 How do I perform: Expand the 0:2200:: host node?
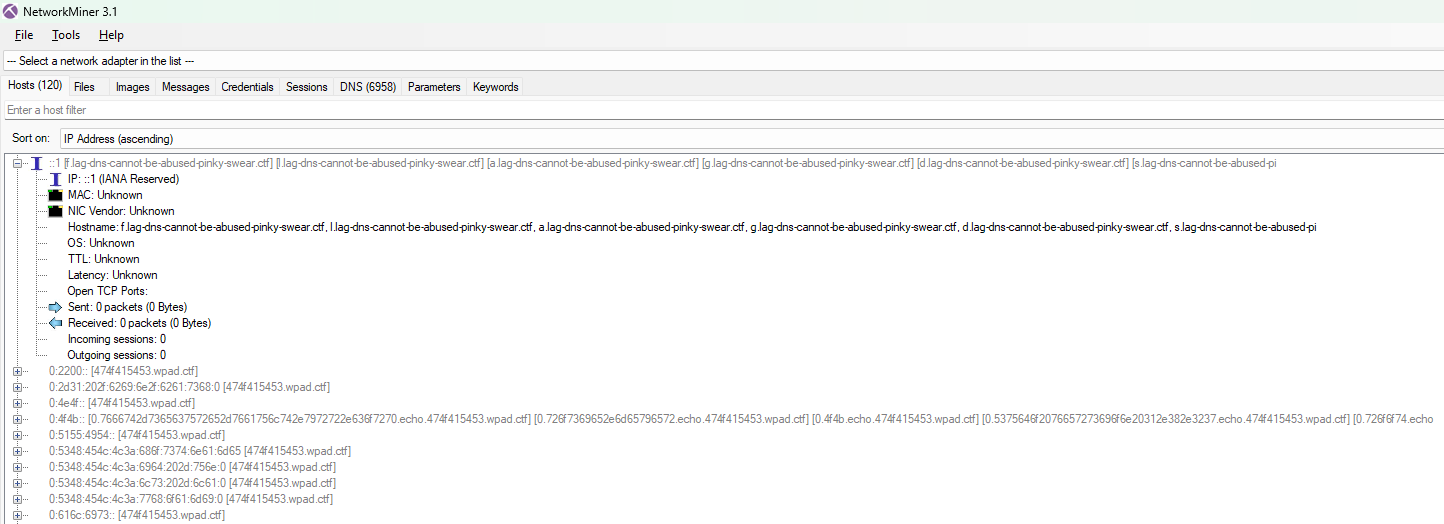(17, 371)
